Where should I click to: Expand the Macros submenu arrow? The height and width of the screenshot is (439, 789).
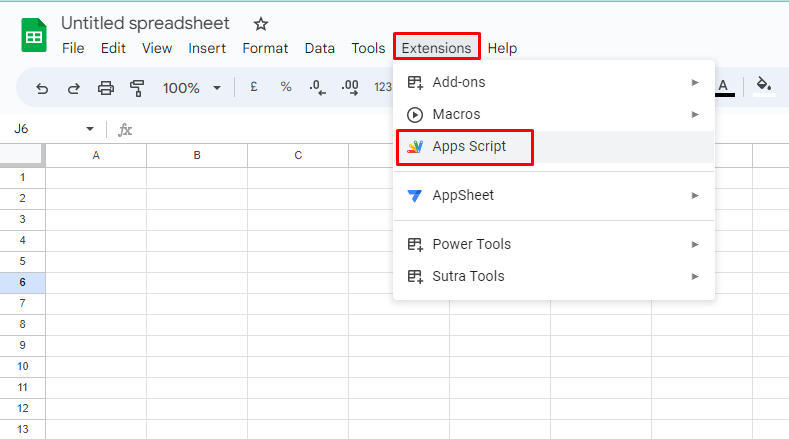(695, 115)
